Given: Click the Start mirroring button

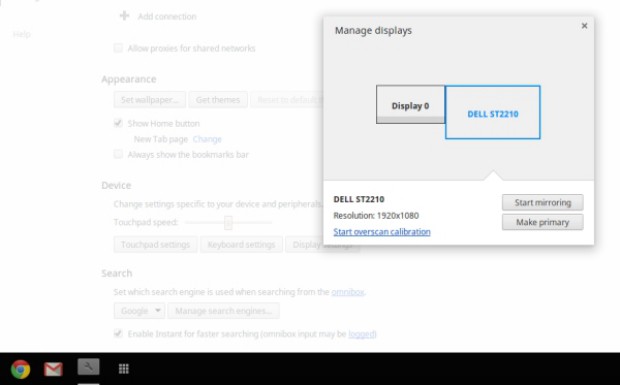Looking at the screenshot, I should click(542, 202).
